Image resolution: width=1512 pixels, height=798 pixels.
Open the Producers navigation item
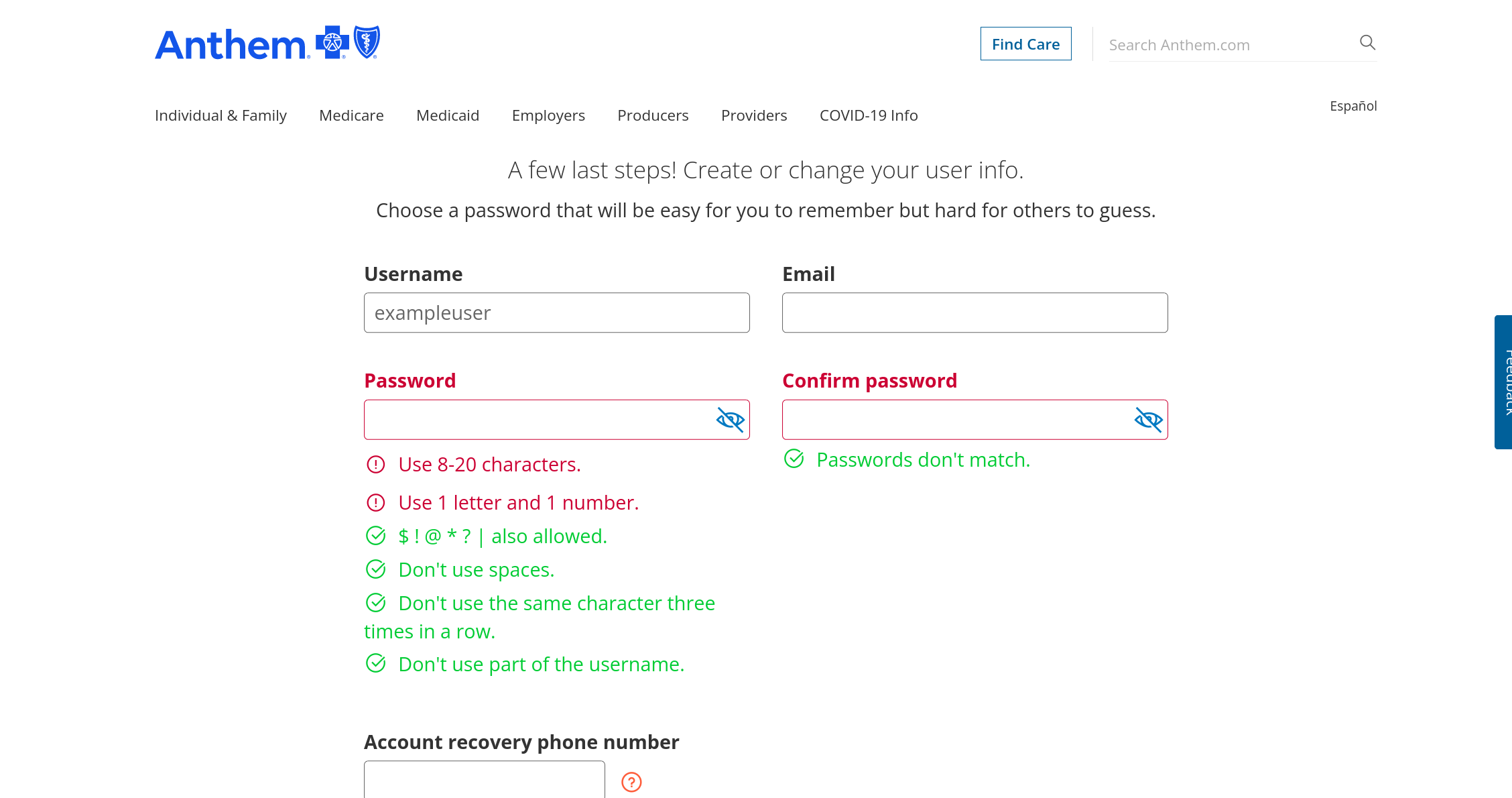653,115
